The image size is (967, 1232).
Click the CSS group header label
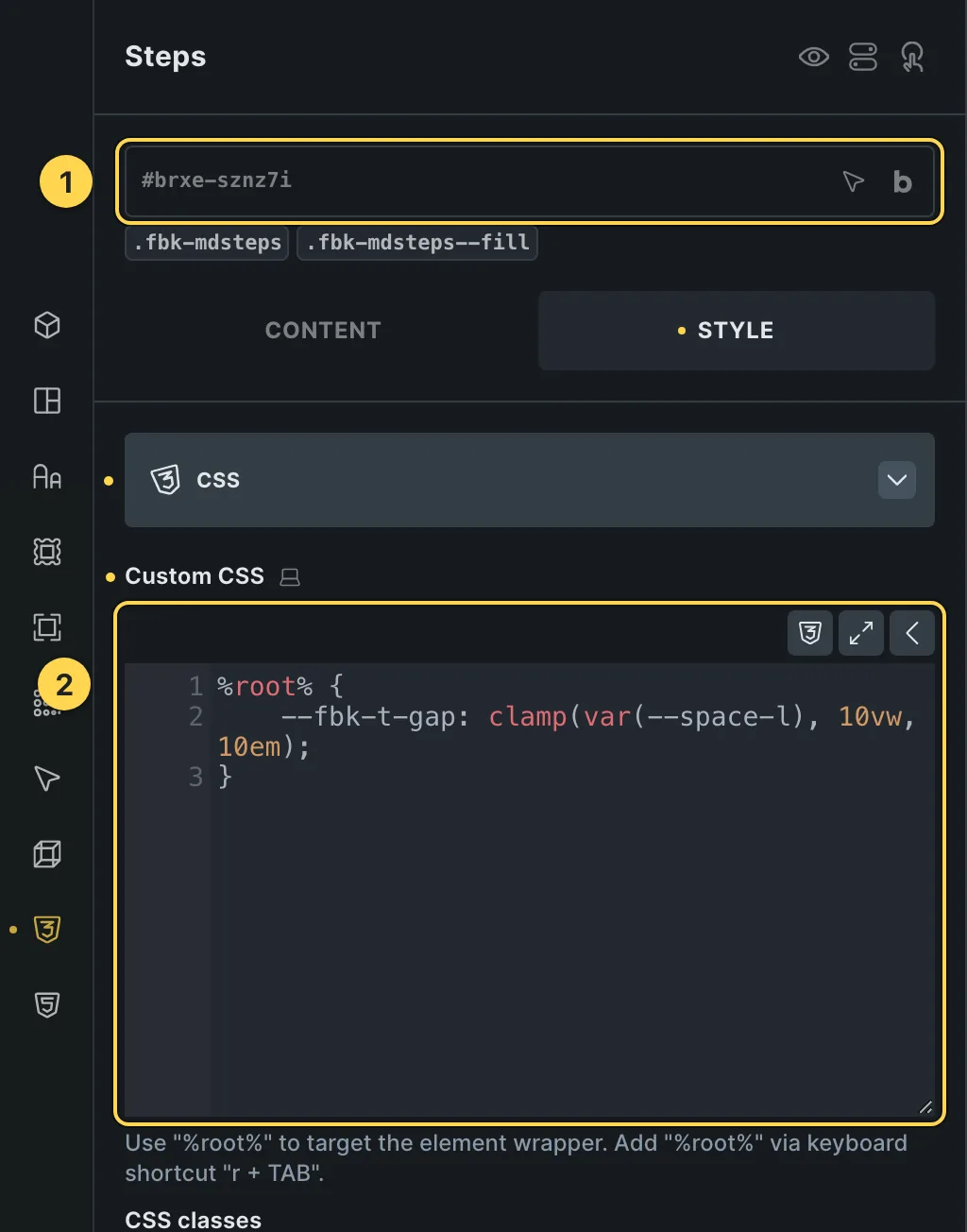(218, 480)
